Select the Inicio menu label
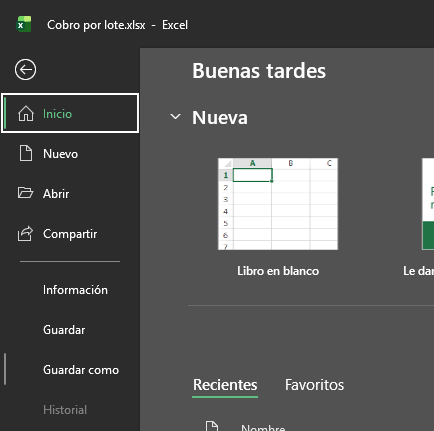This screenshot has height=431, width=434. click(57, 114)
